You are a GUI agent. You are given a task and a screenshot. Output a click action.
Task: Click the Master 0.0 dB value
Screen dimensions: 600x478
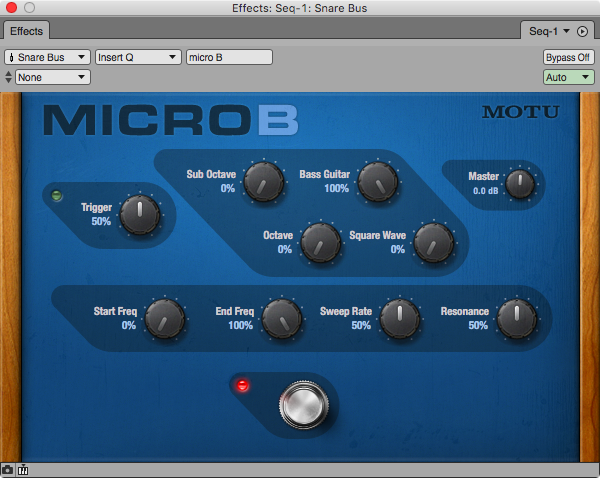pyautogui.click(x=486, y=191)
